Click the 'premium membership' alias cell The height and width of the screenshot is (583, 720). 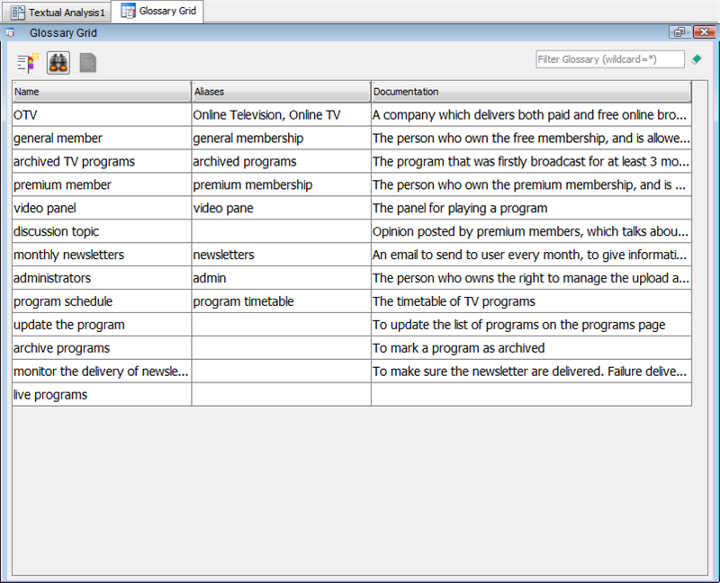(281, 185)
